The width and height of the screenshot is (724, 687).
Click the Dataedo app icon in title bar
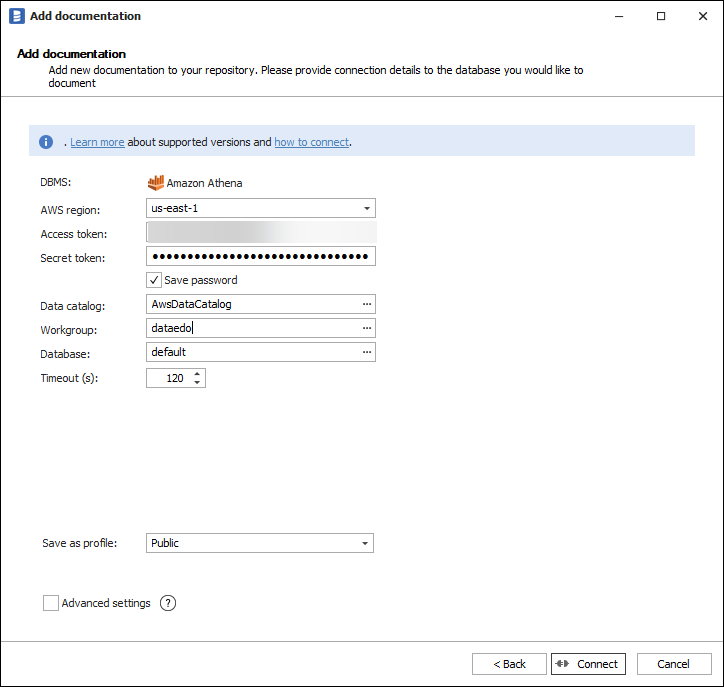point(16,16)
